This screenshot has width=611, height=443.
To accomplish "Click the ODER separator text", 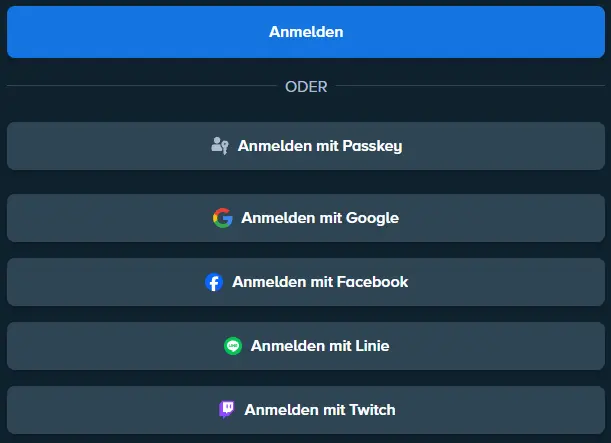I will click(306, 87).
